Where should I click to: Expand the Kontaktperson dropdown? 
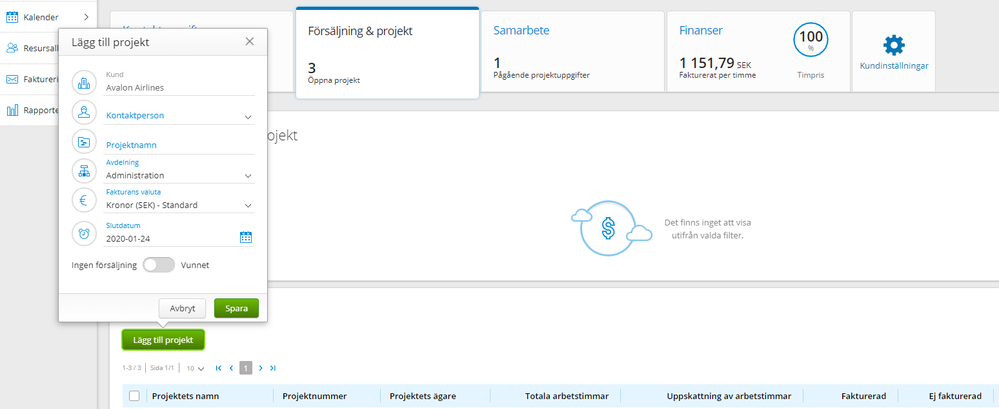pos(248,117)
